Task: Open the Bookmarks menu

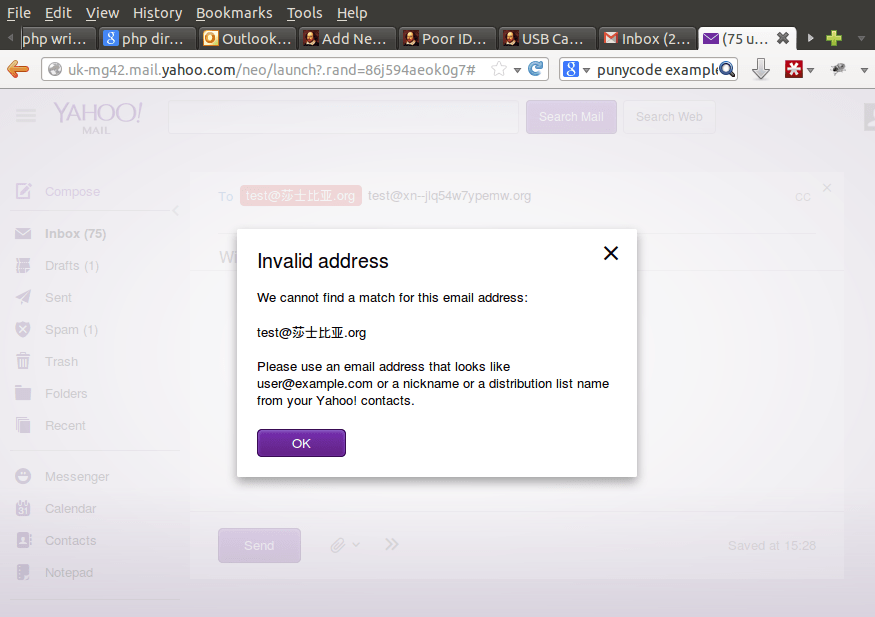Action: [234, 13]
